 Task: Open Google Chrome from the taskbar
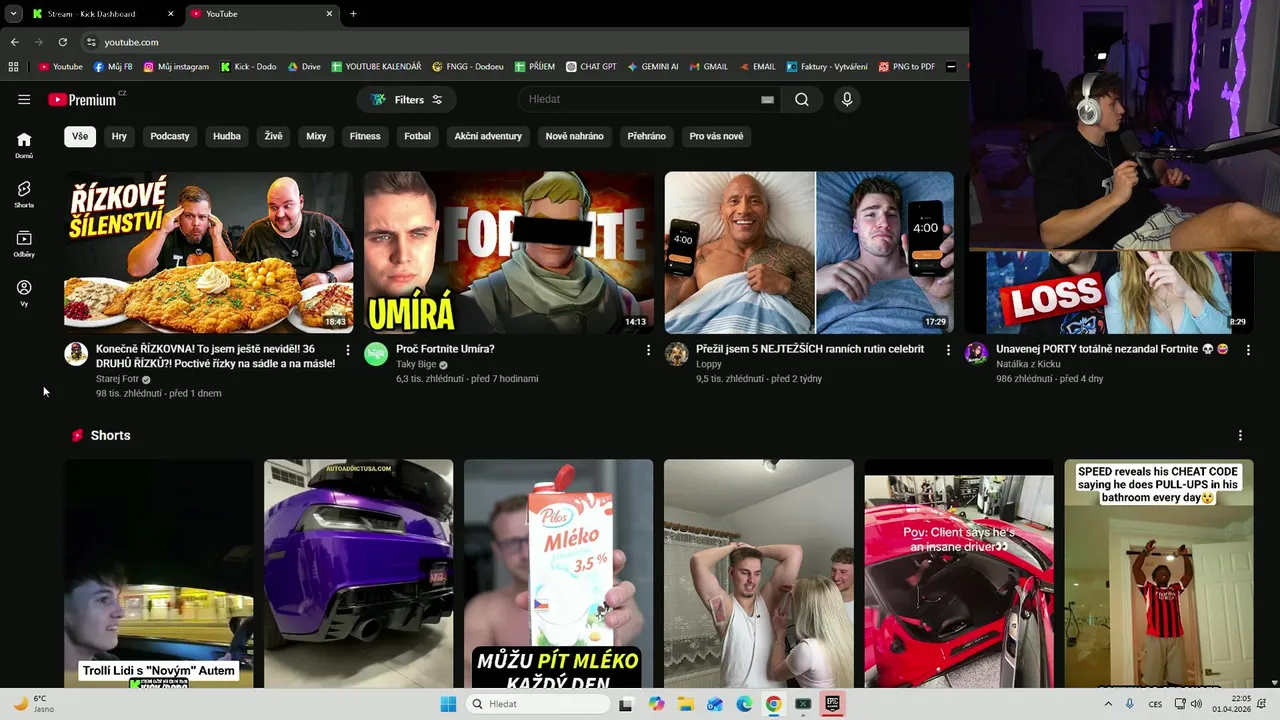tap(773, 704)
